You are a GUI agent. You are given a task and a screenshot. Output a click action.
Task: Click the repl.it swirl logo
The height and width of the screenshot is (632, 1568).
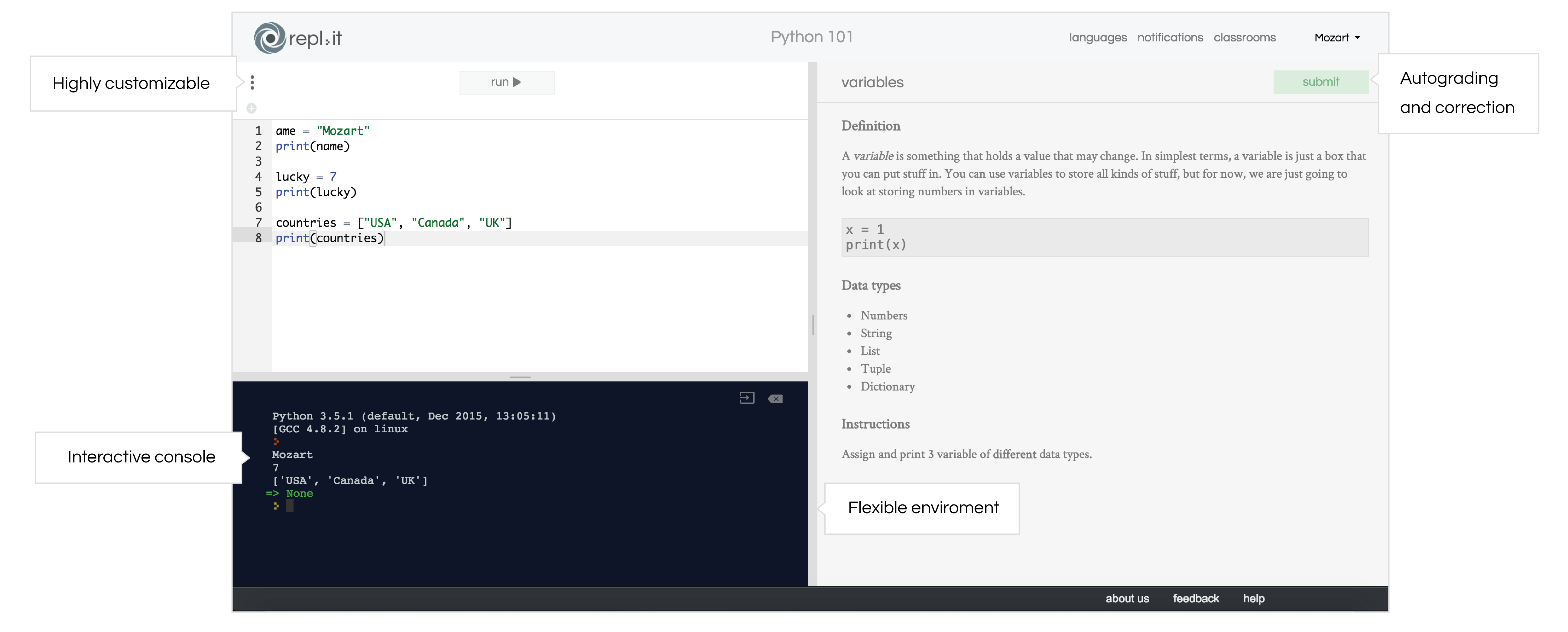pyautogui.click(x=270, y=38)
